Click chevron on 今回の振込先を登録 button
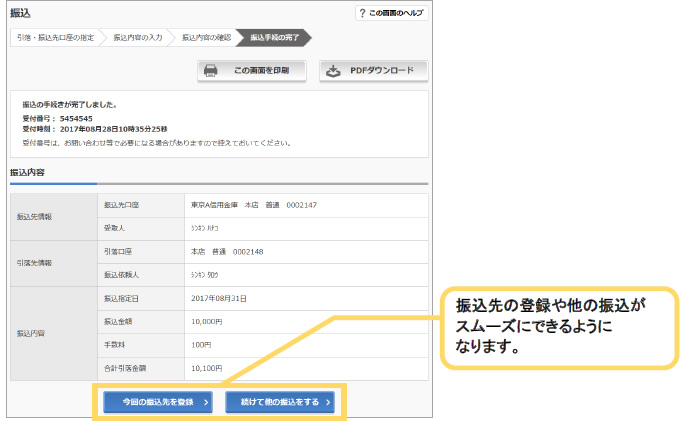This screenshot has width=680, height=421. (x=206, y=402)
